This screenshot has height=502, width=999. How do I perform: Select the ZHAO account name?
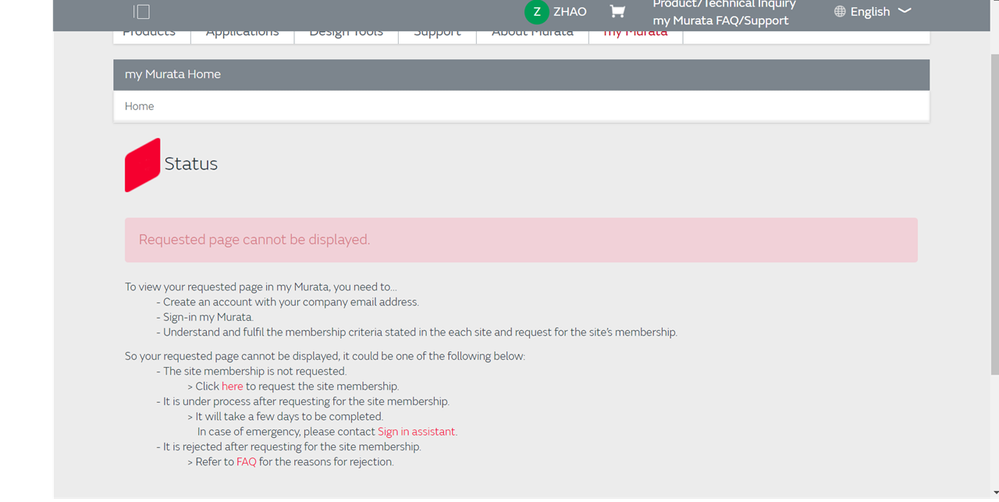(x=570, y=11)
